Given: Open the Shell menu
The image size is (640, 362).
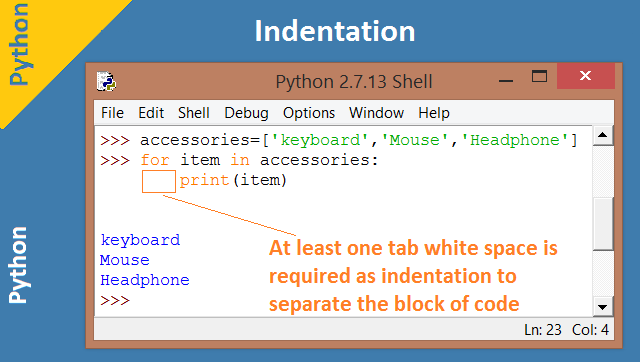Looking at the screenshot, I should pyautogui.click(x=194, y=113).
